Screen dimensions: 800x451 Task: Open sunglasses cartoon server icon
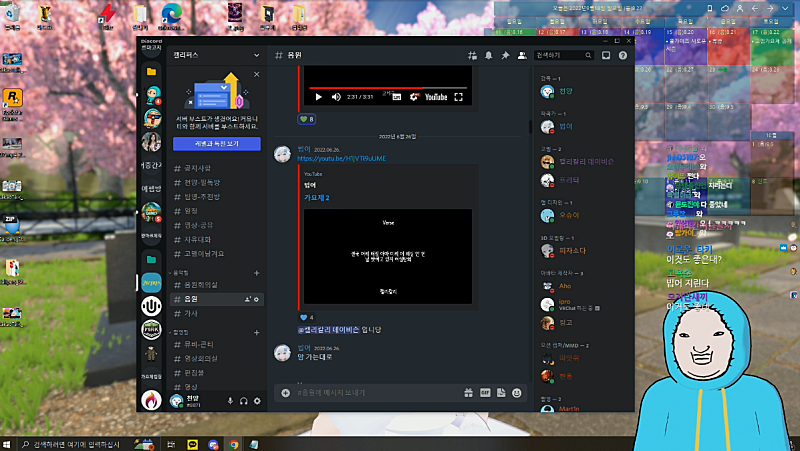point(152,118)
